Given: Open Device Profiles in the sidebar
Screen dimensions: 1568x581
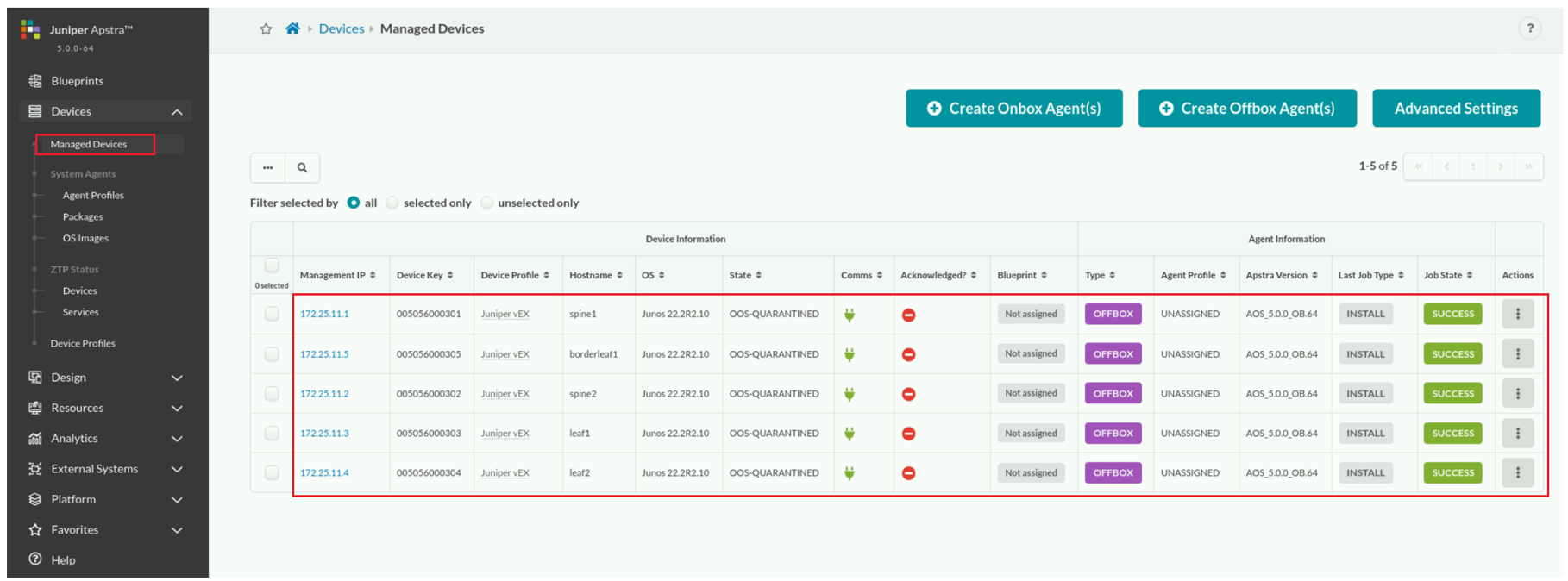Looking at the screenshot, I should pos(83,343).
